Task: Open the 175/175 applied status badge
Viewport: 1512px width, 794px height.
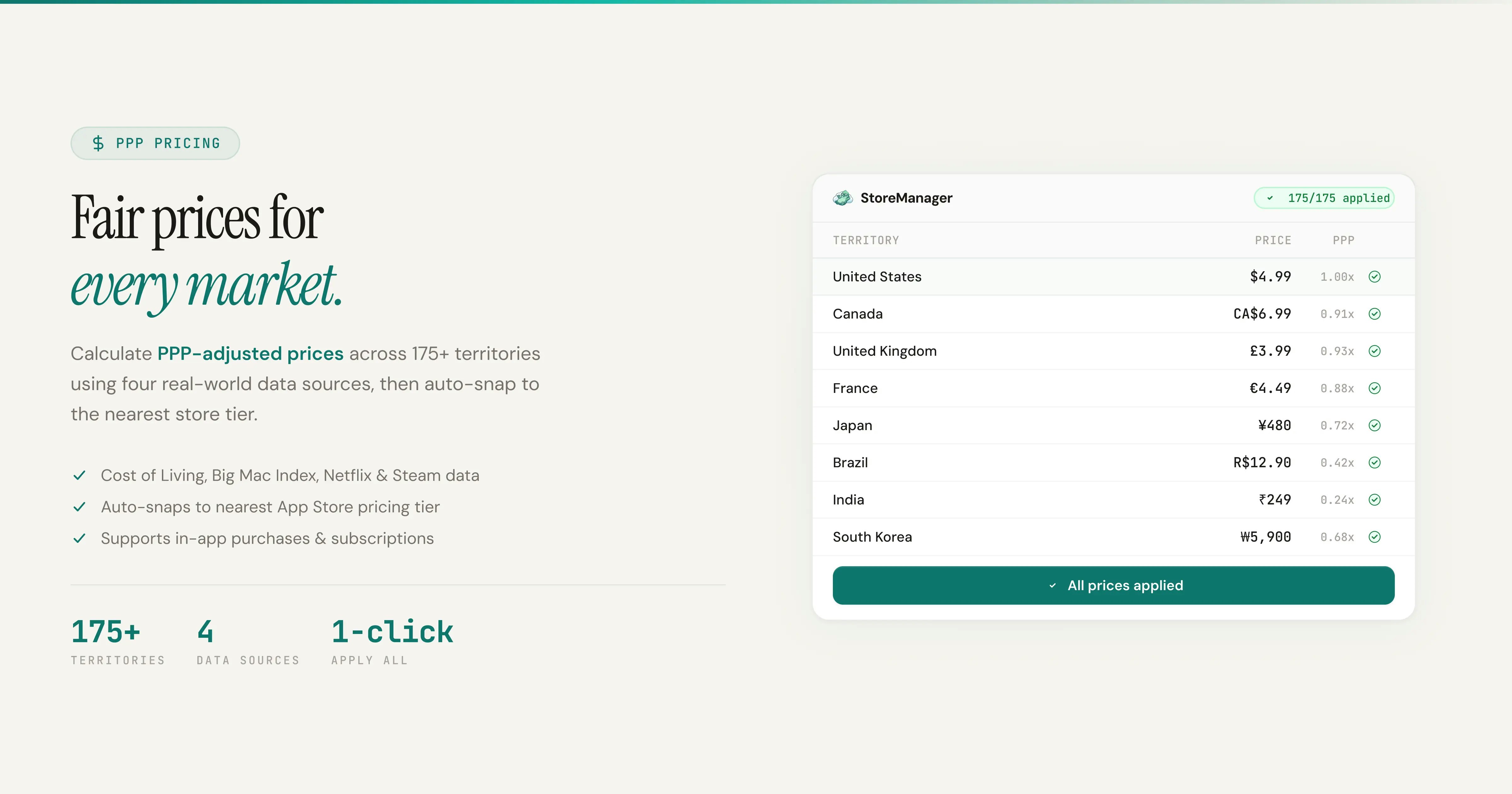Action: point(1324,198)
